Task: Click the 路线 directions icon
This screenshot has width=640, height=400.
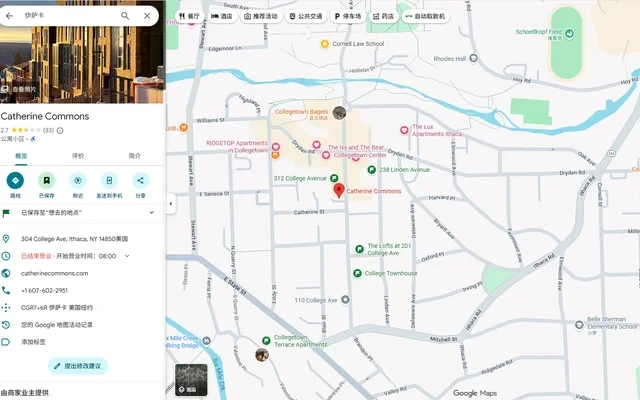Action: pyautogui.click(x=15, y=181)
